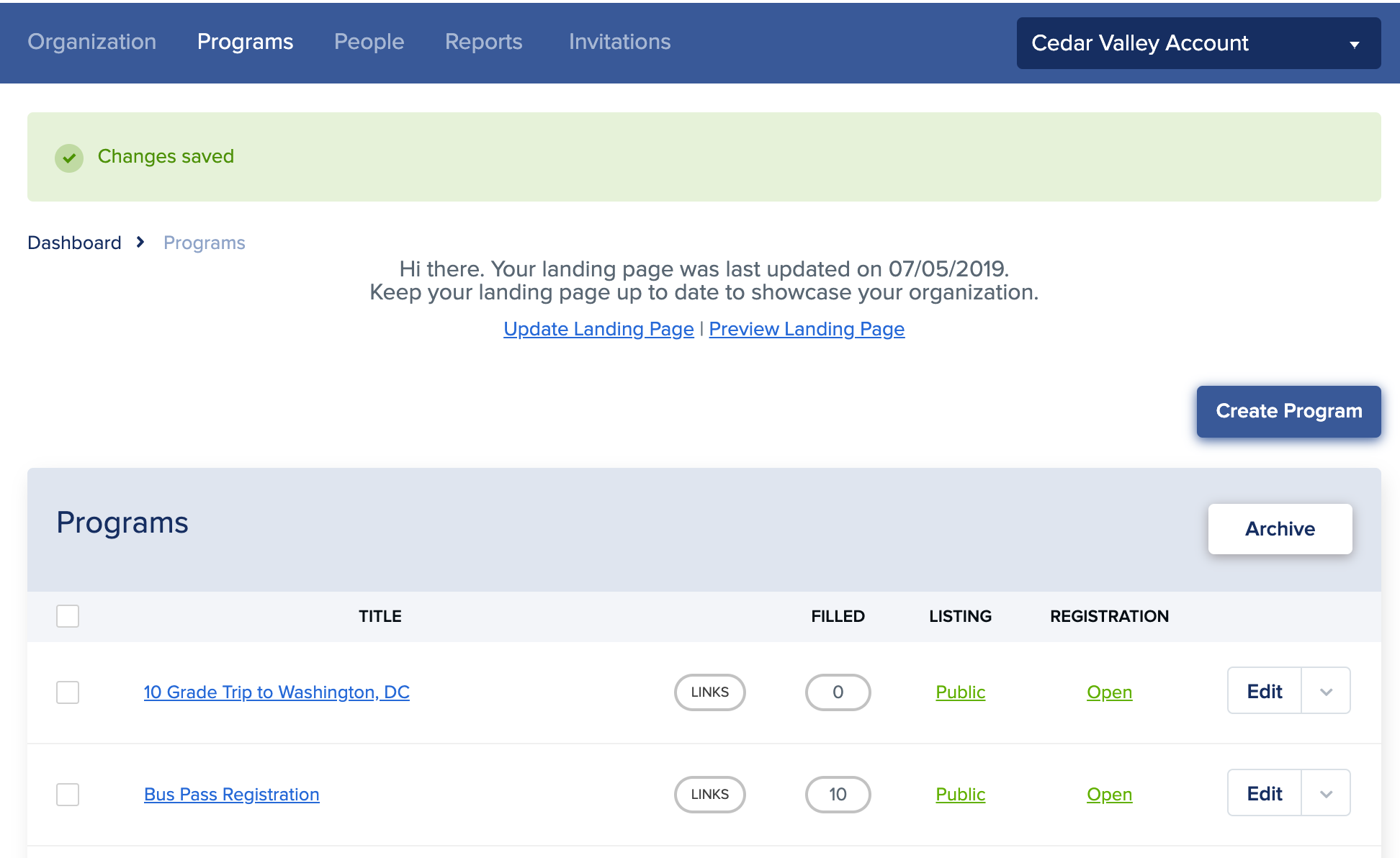This screenshot has width=1400, height=858.
Task: Expand Edit options for Washington DC trip
Action: click(x=1326, y=692)
